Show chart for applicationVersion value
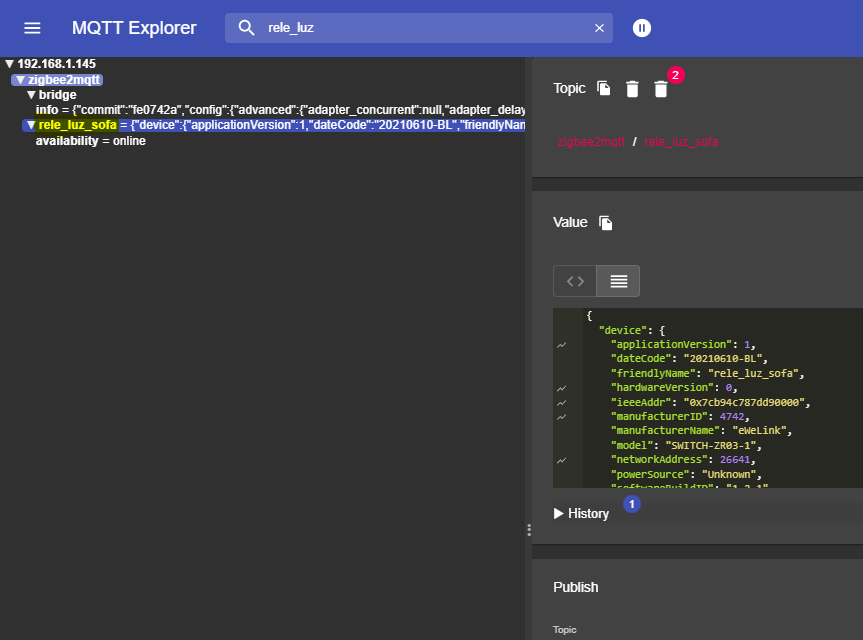This screenshot has width=863, height=640. [x=562, y=344]
